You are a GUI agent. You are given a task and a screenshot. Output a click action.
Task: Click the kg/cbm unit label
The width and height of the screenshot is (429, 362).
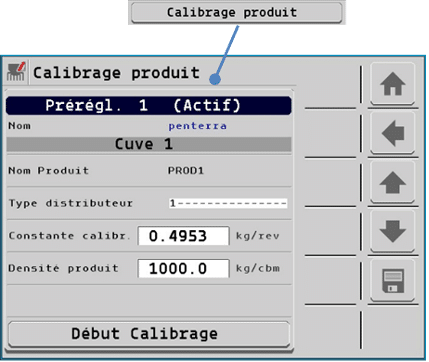[x=258, y=268]
